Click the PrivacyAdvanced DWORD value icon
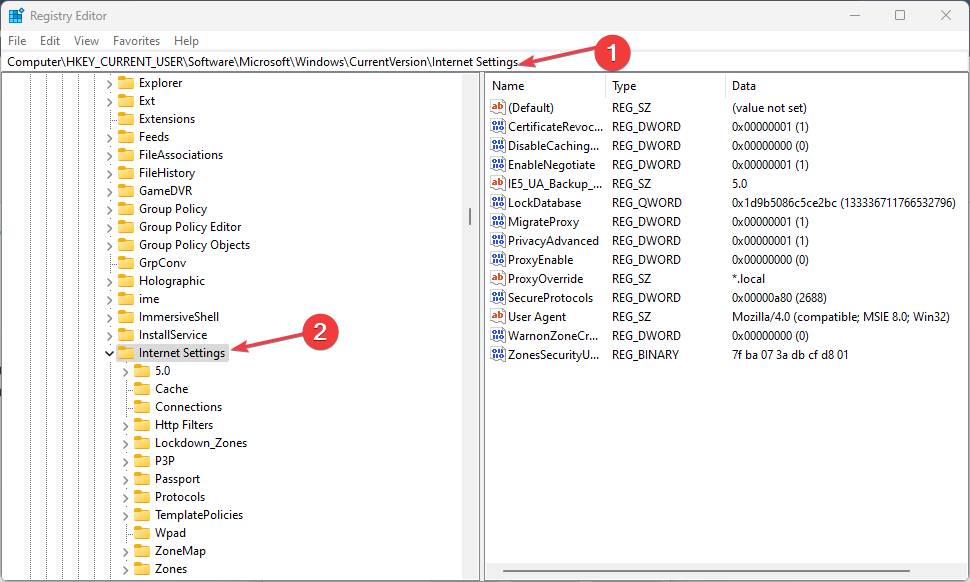970x582 pixels. tap(498, 241)
